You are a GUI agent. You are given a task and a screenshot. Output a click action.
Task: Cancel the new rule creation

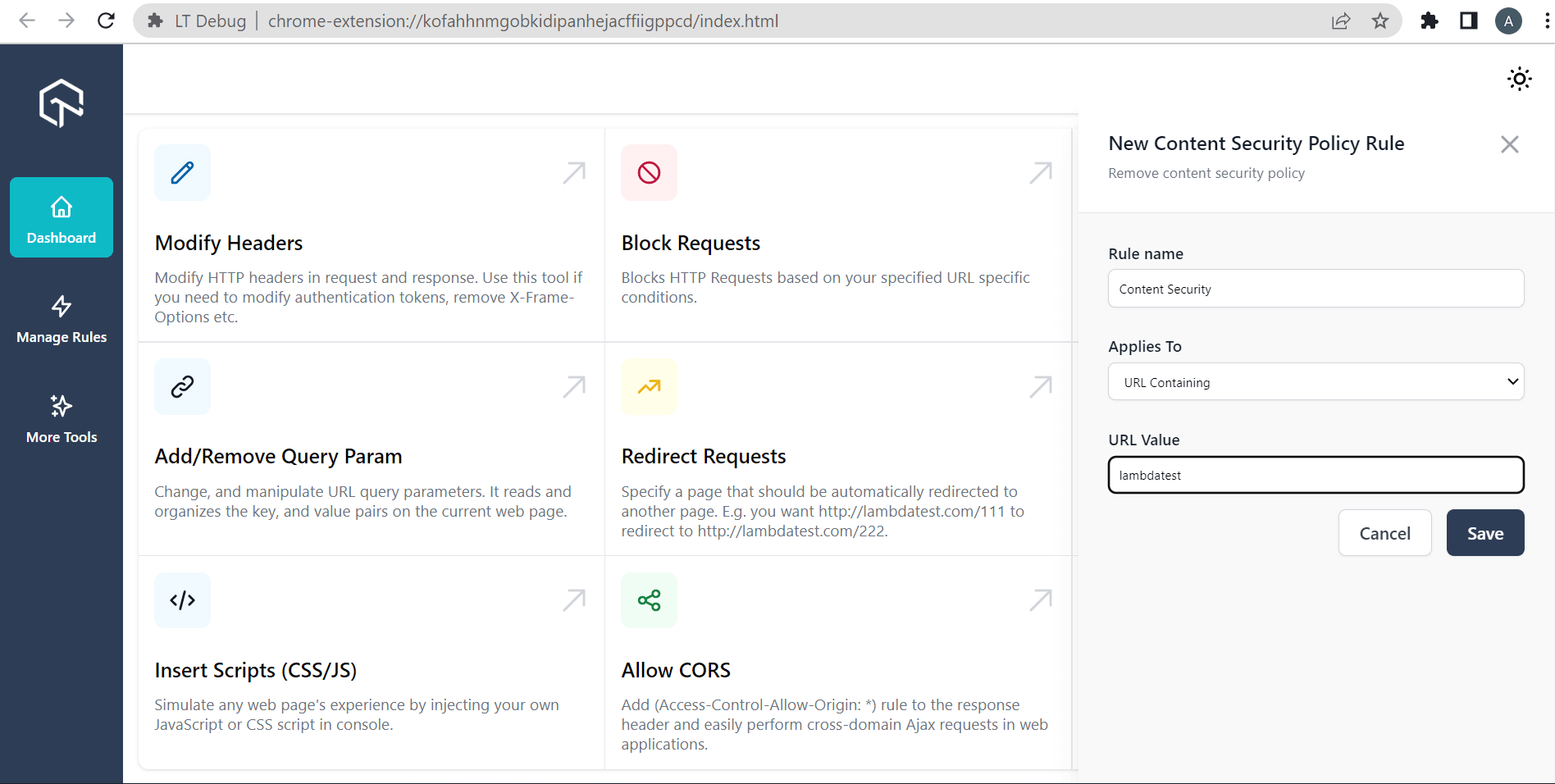1384,532
